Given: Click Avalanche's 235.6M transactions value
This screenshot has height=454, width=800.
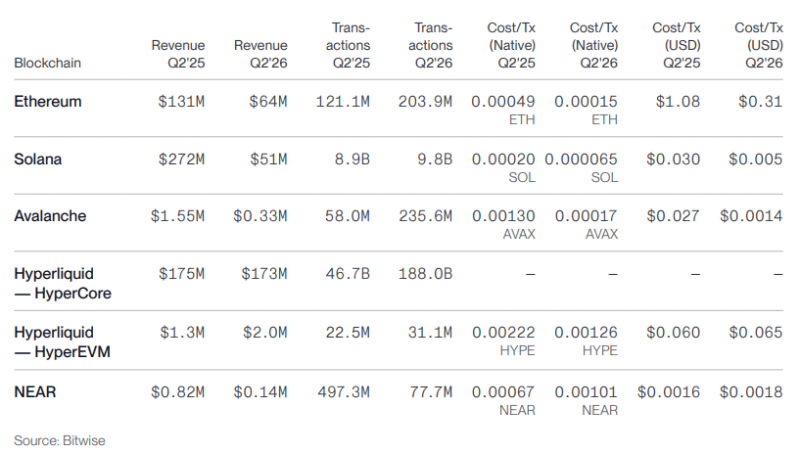Looking at the screenshot, I should (x=425, y=216).
